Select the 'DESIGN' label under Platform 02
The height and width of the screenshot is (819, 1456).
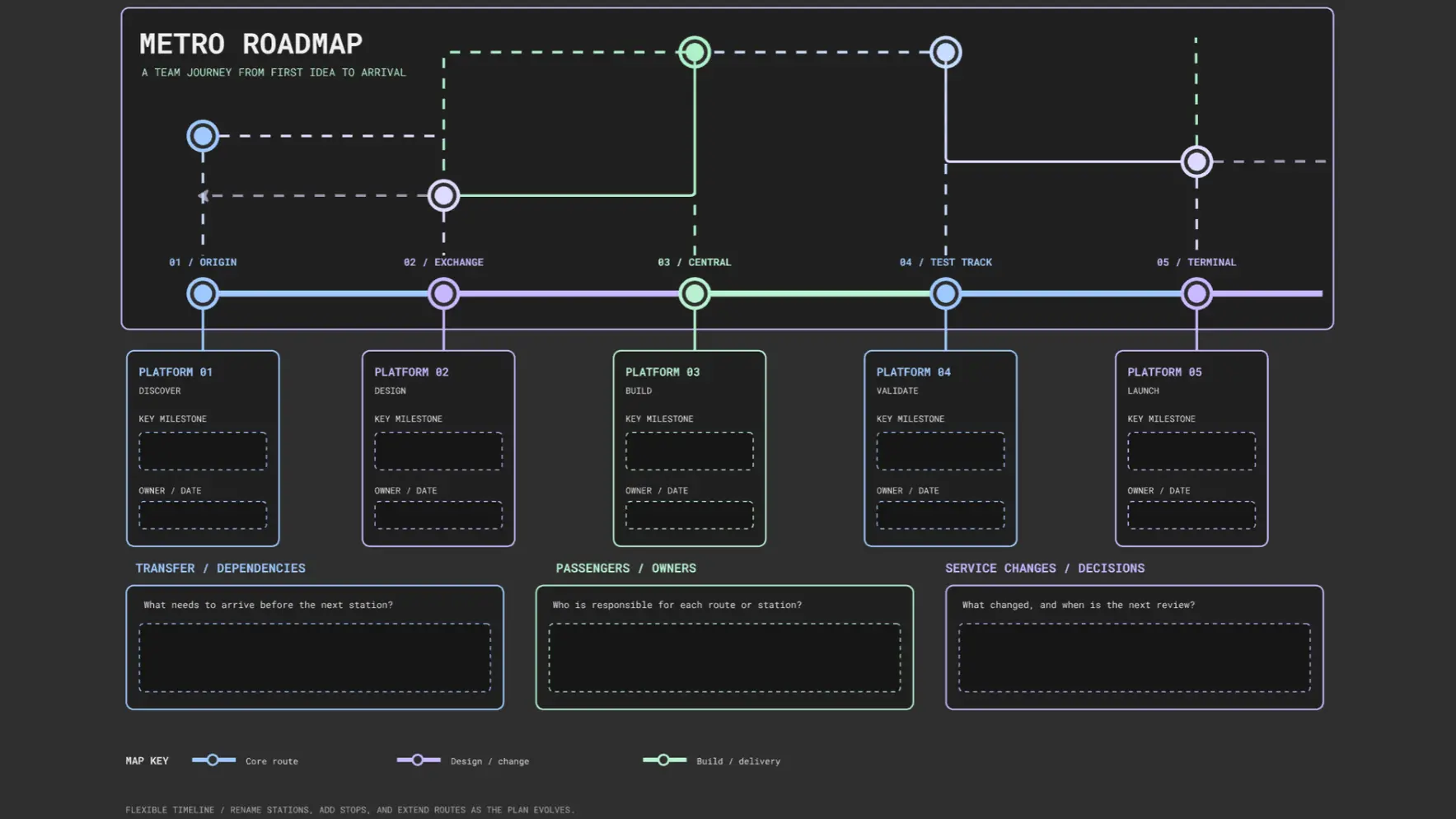pos(390,391)
